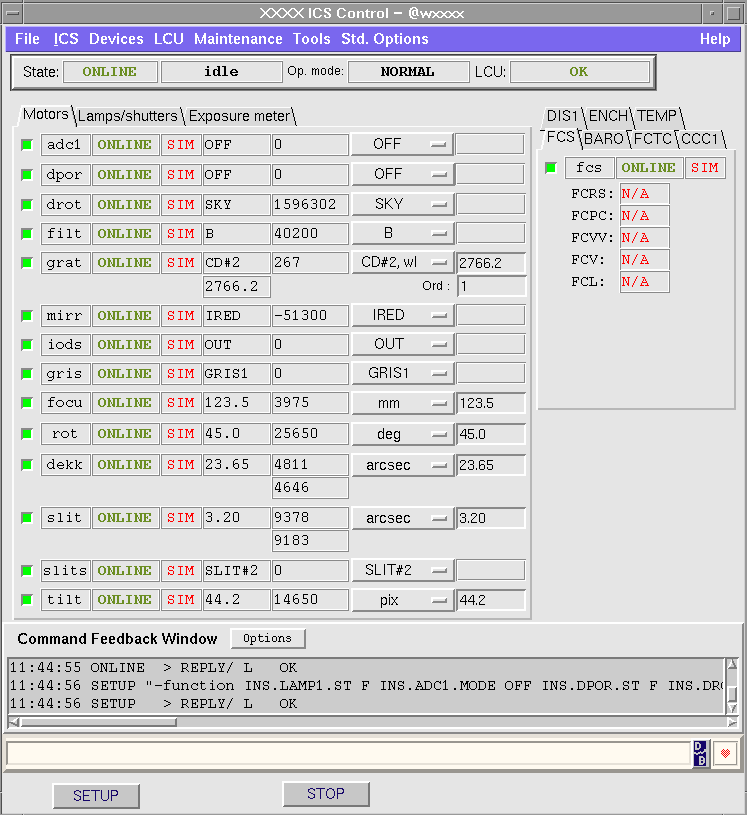Screen dimensions: 747x815
Task: Toggle the iods green checkbox
Action: (x=27, y=345)
